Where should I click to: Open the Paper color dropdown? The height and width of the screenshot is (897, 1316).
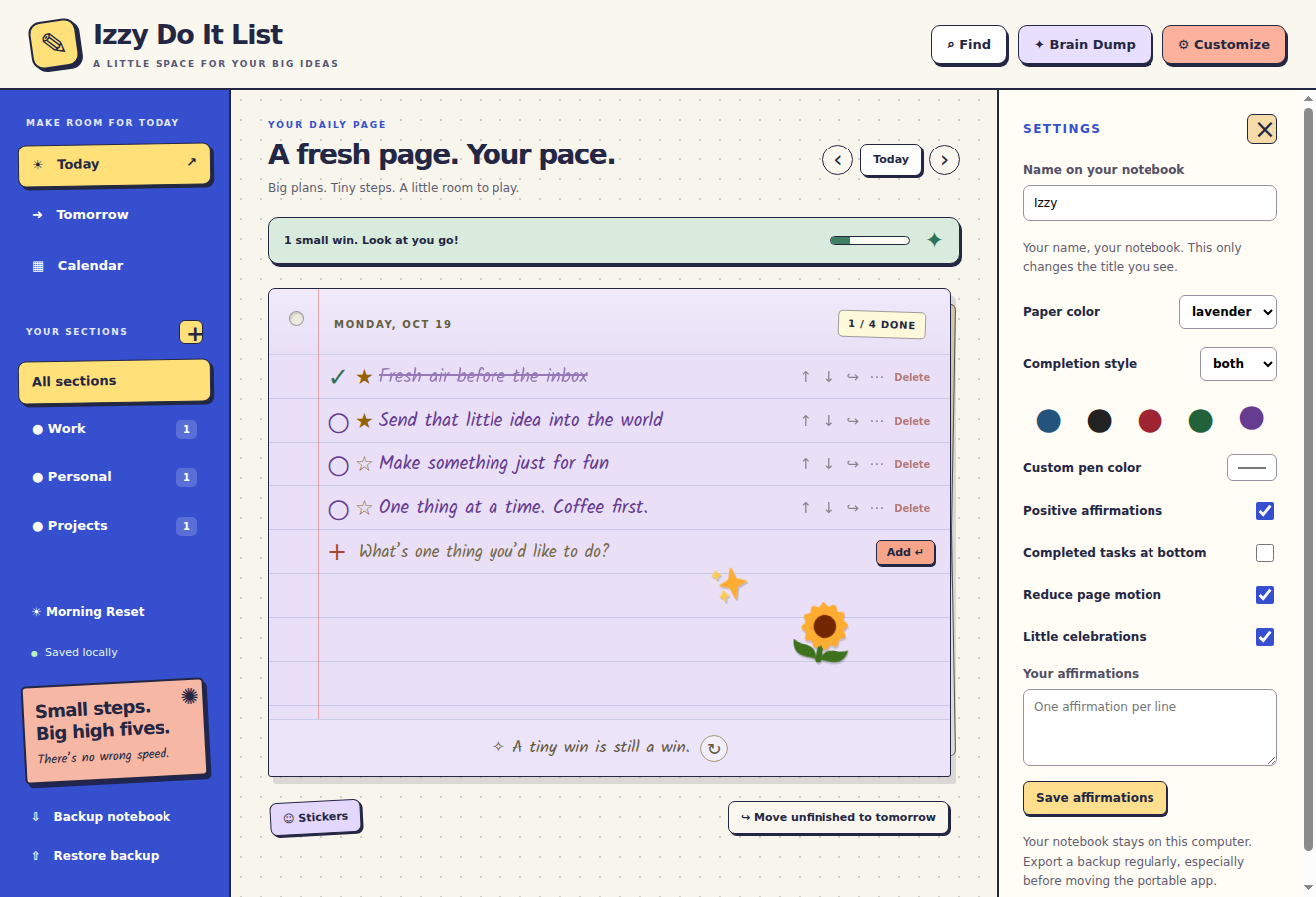pyautogui.click(x=1227, y=312)
